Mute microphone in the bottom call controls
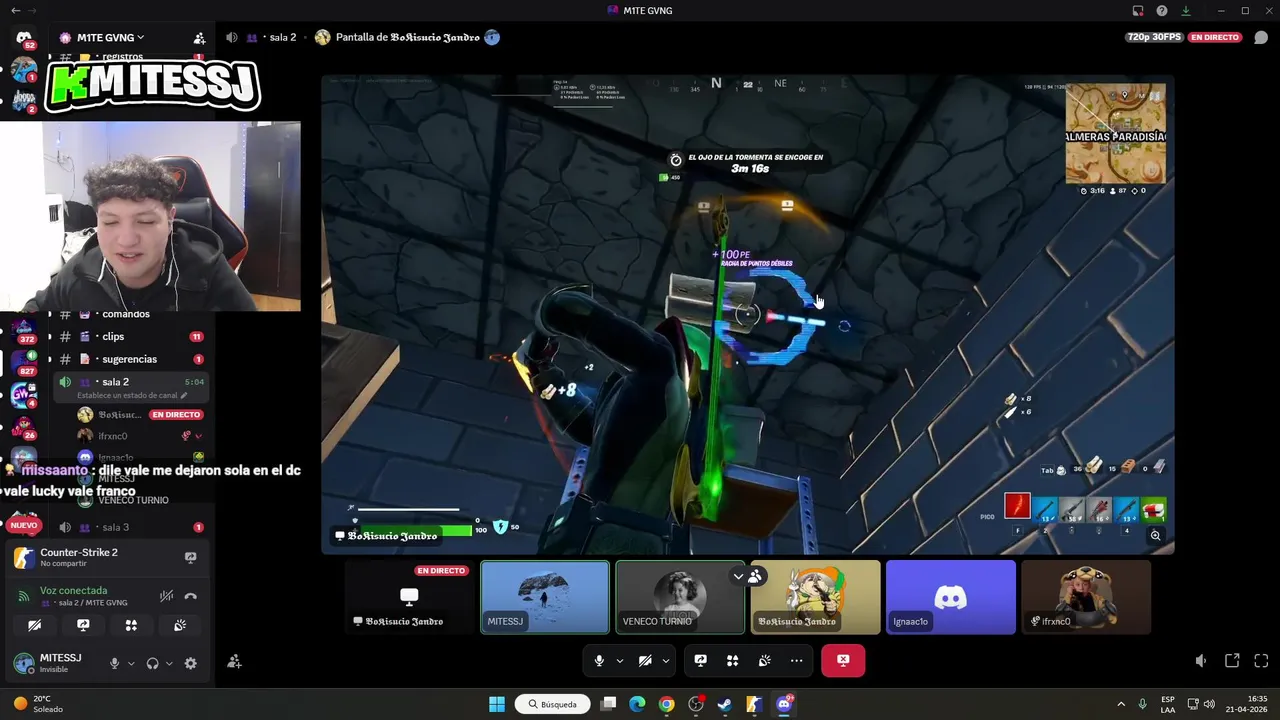Viewport: 1280px width, 720px height. pos(599,661)
